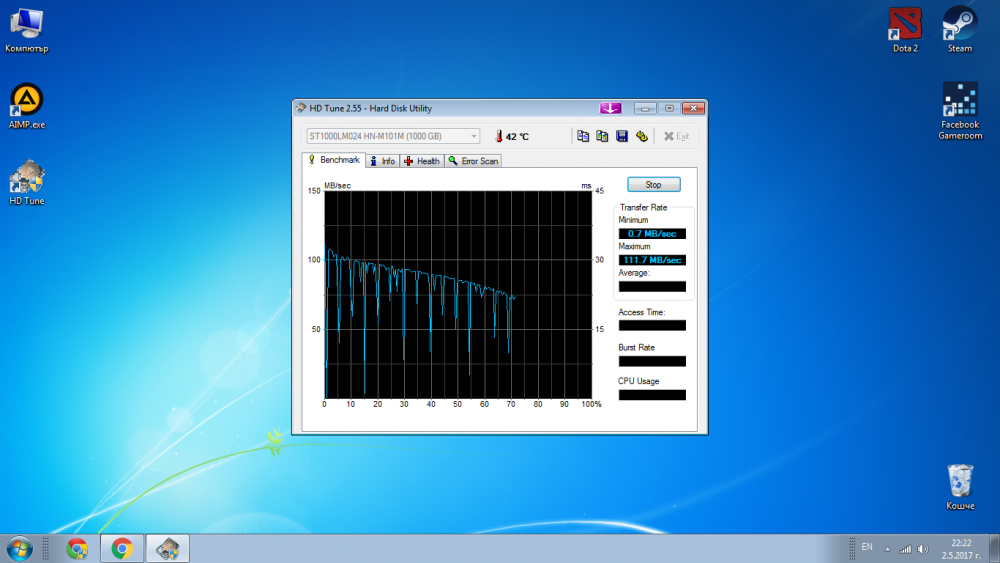
Task: Show hidden tray icons arrow
Action: pyautogui.click(x=887, y=548)
